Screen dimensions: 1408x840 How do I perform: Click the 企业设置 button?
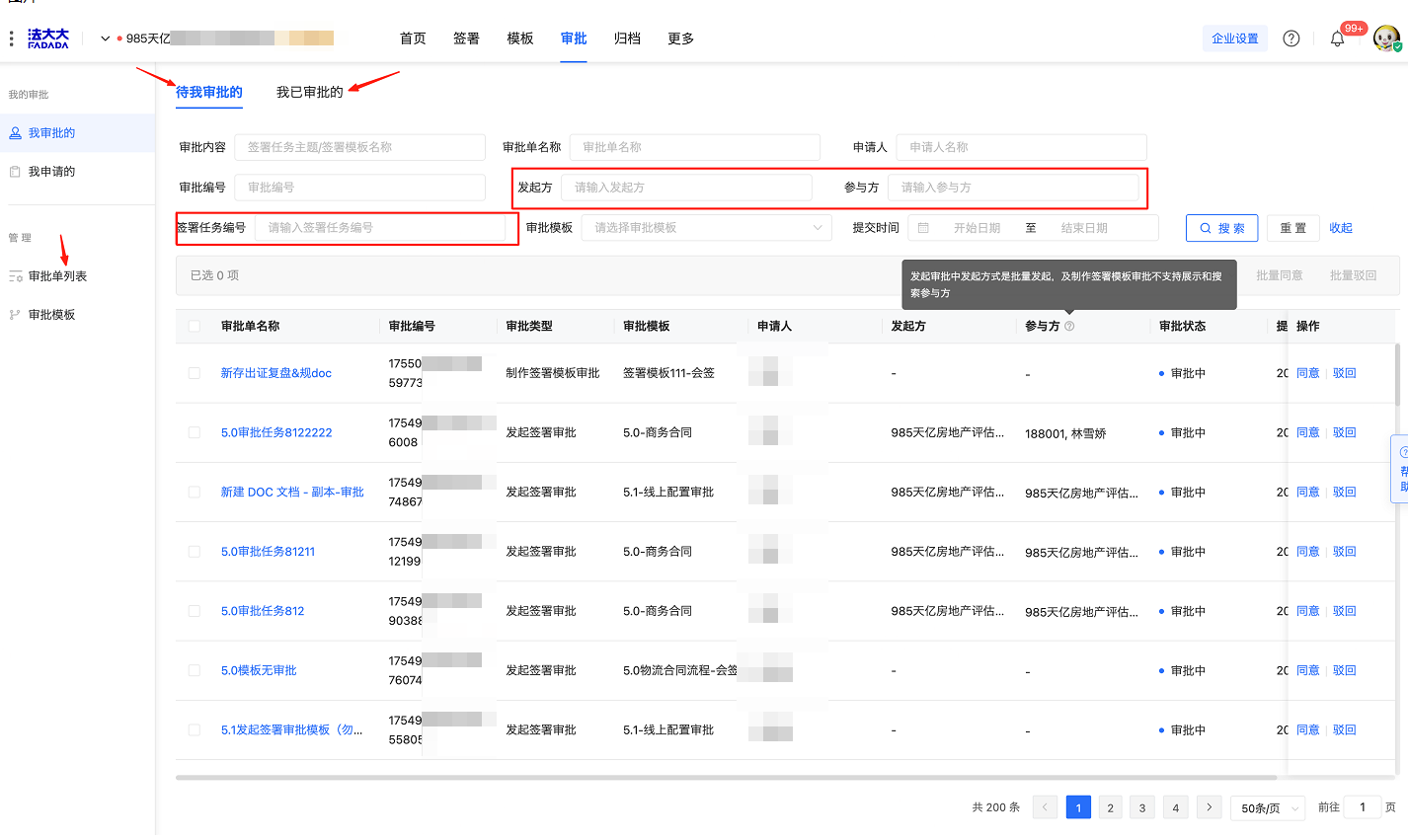[1235, 38]
